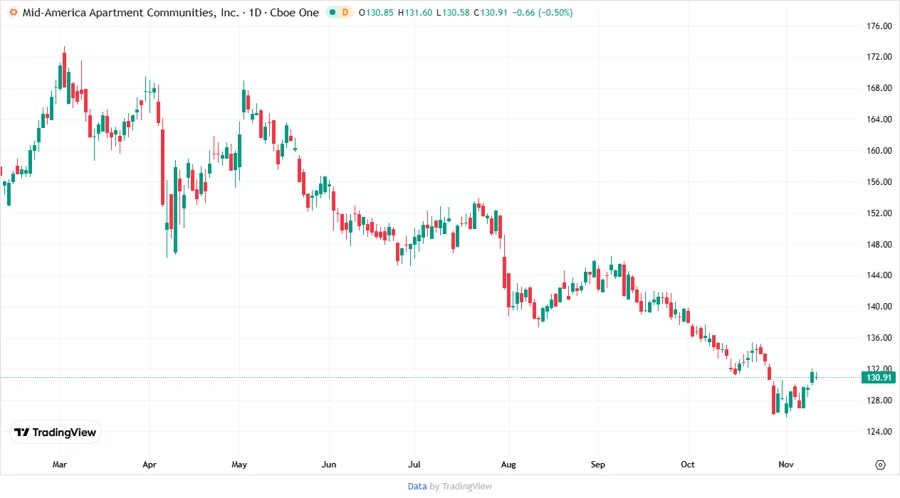Click the close value C130.91
This screenshot has width=900, height=498.
tap(491, 12)
